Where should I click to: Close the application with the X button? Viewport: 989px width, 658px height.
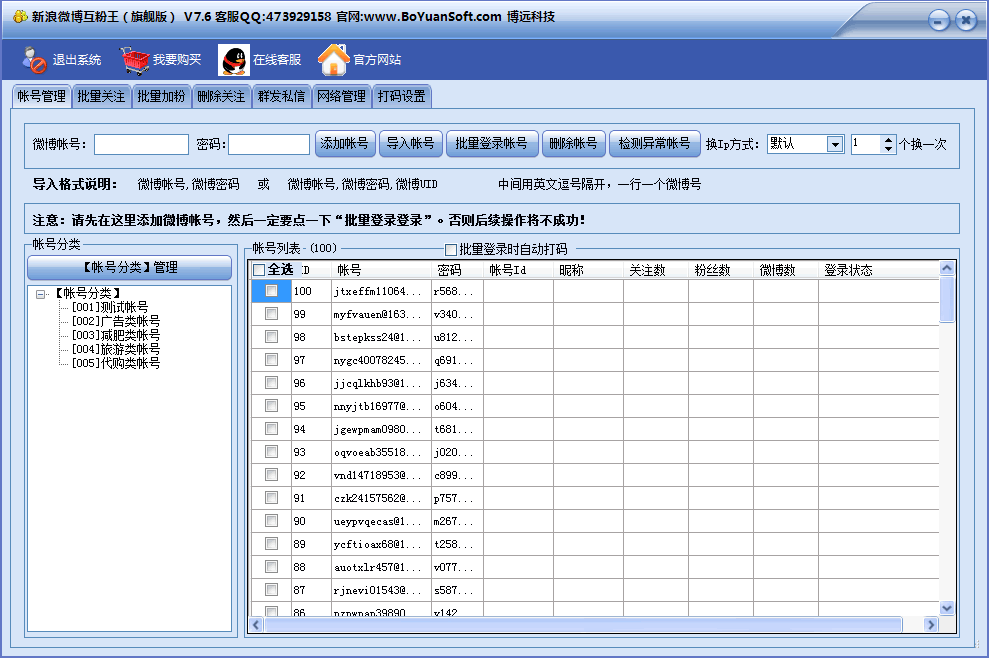[966, 21]
